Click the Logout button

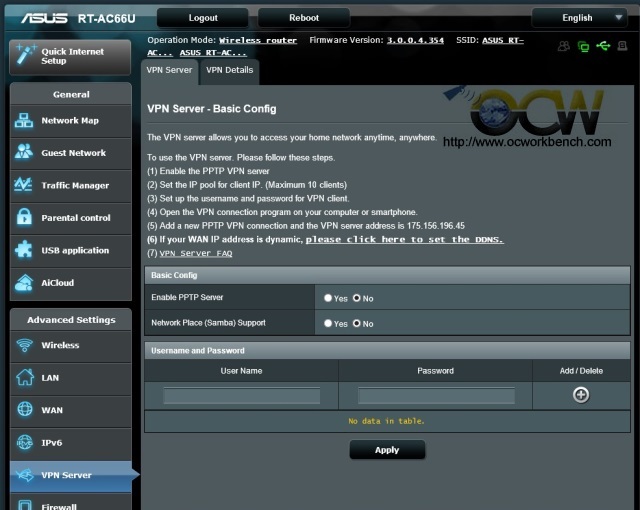tap(203, 18)
